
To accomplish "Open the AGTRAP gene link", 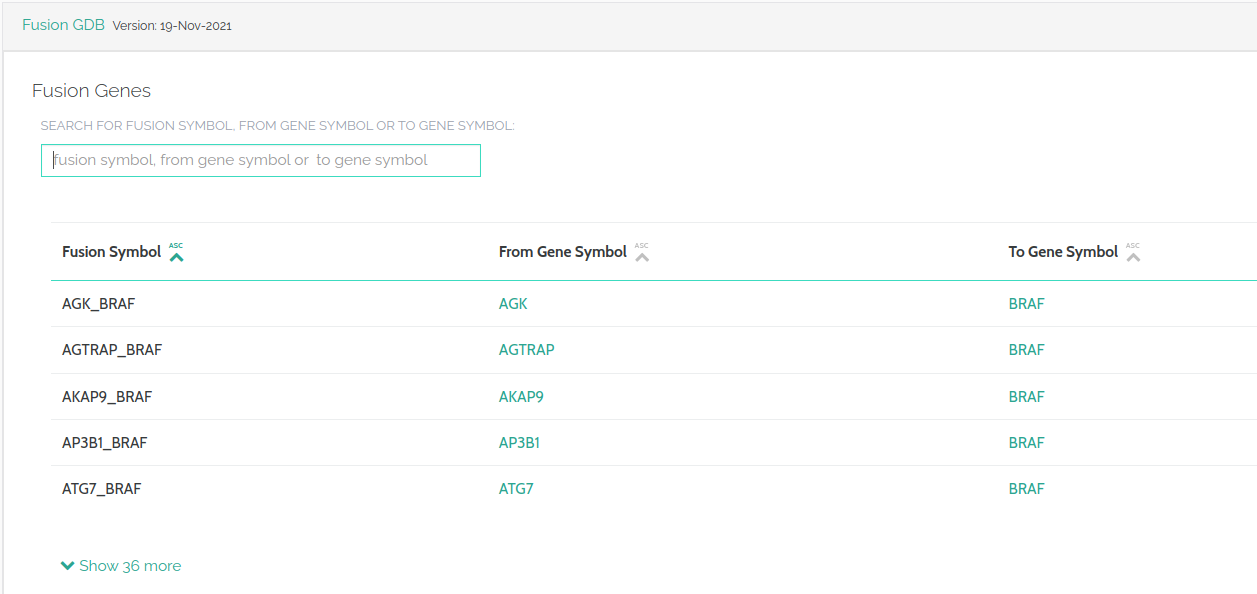I will coord(526,350).
